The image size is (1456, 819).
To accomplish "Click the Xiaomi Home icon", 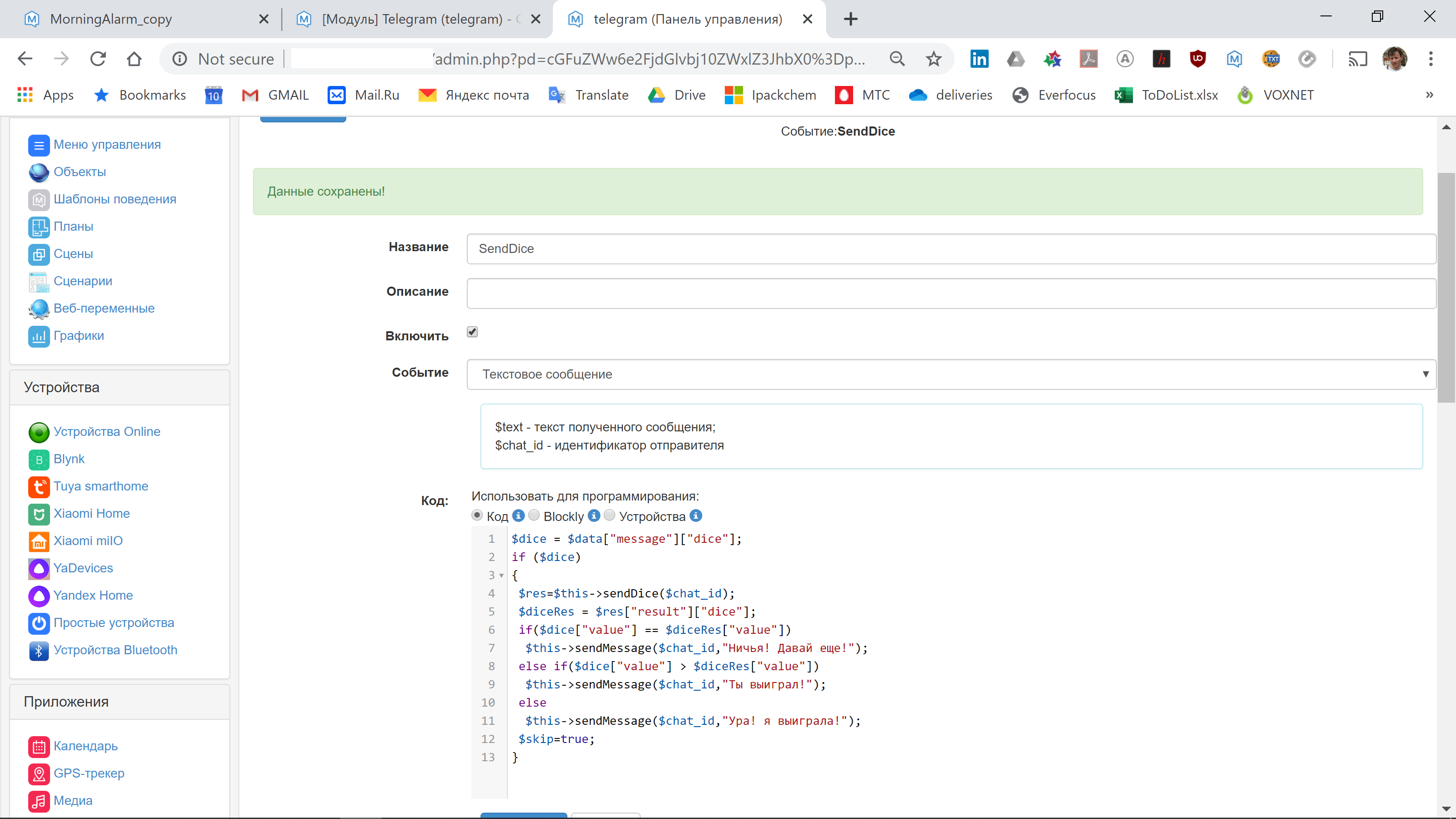I will tap(38, 514).
